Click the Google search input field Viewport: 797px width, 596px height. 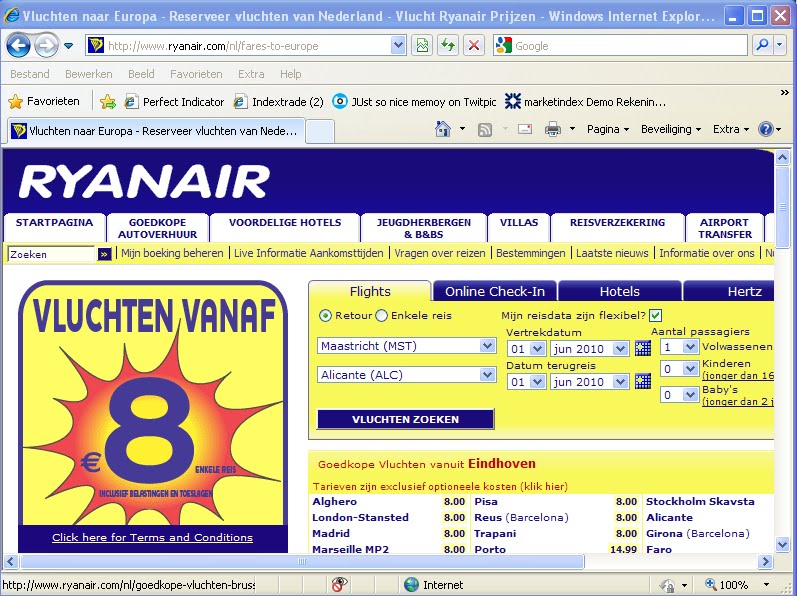tap(630, 46)
